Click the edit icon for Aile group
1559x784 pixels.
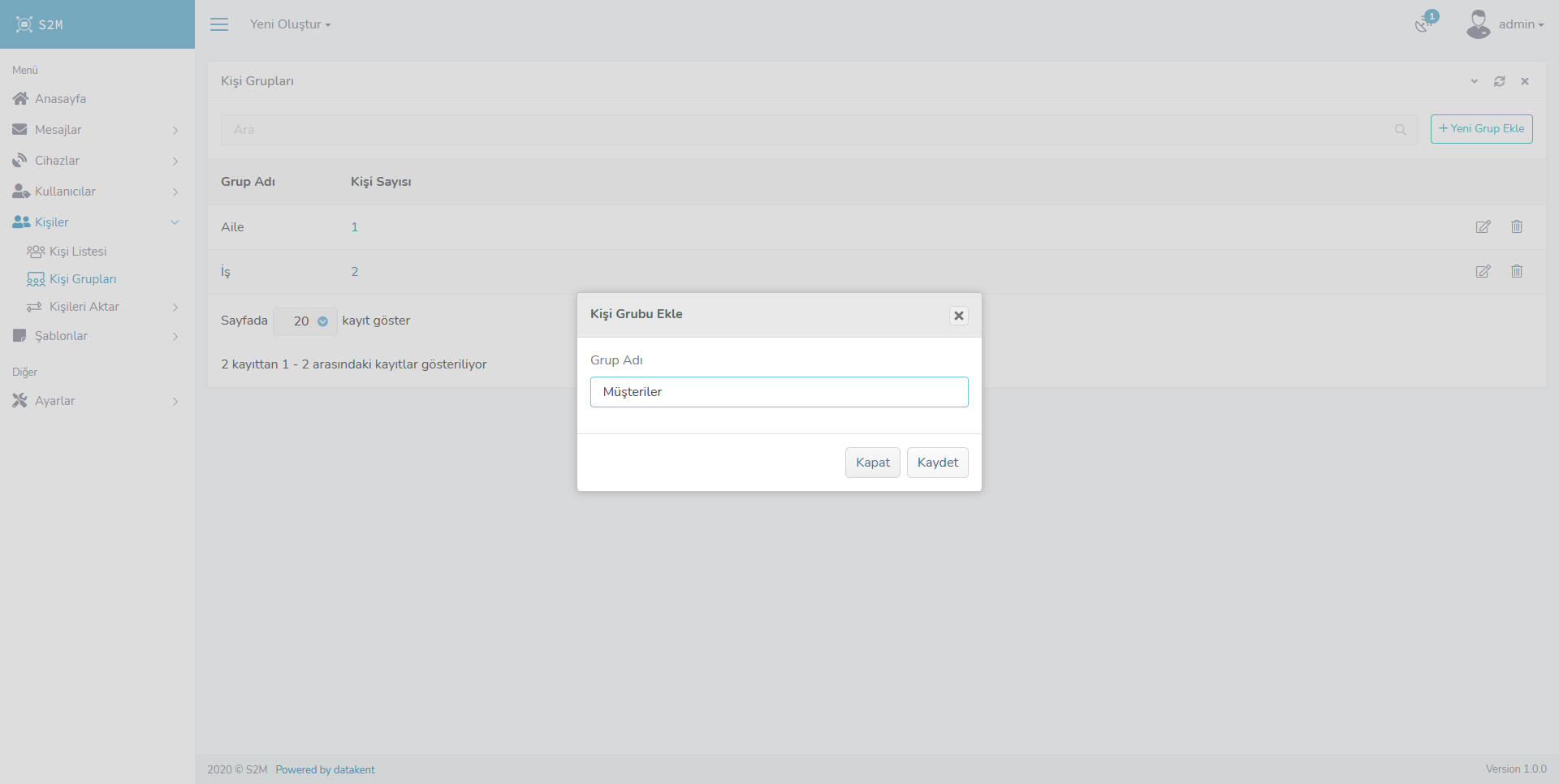pyautogui.click(x=1483, y=227)
